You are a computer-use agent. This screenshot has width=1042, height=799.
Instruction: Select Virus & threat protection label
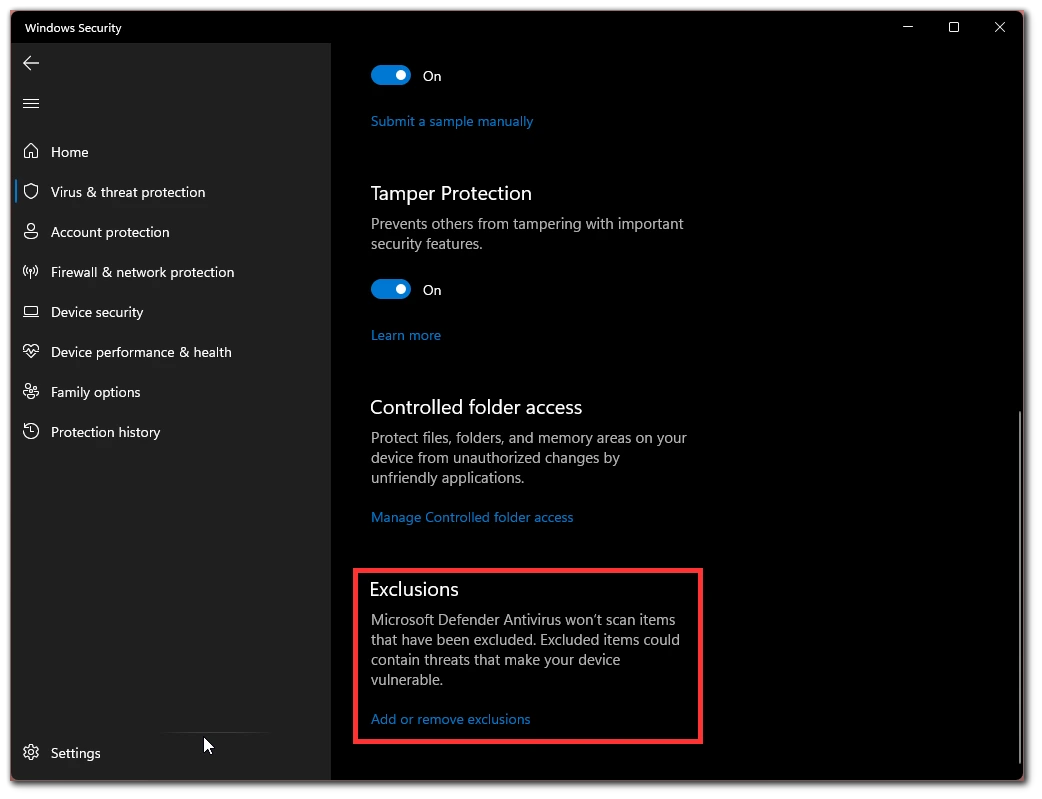(128, 192)
